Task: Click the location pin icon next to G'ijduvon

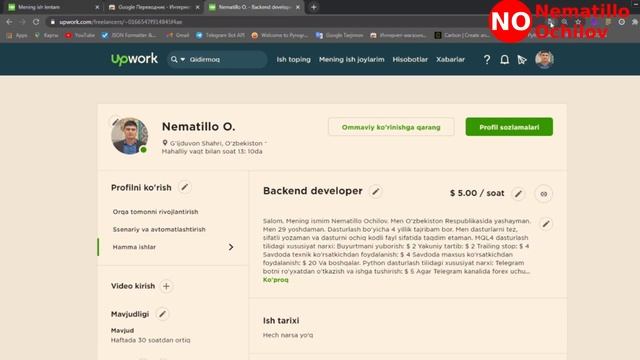Action: point(165,143)
